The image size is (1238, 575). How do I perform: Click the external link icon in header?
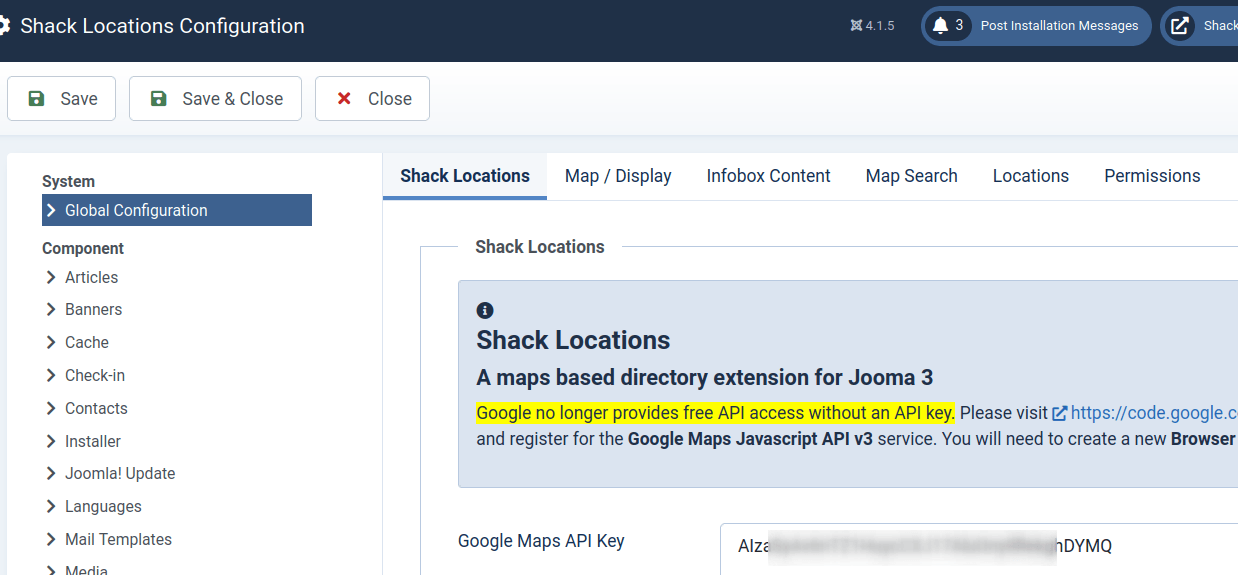pos(1180,26)
